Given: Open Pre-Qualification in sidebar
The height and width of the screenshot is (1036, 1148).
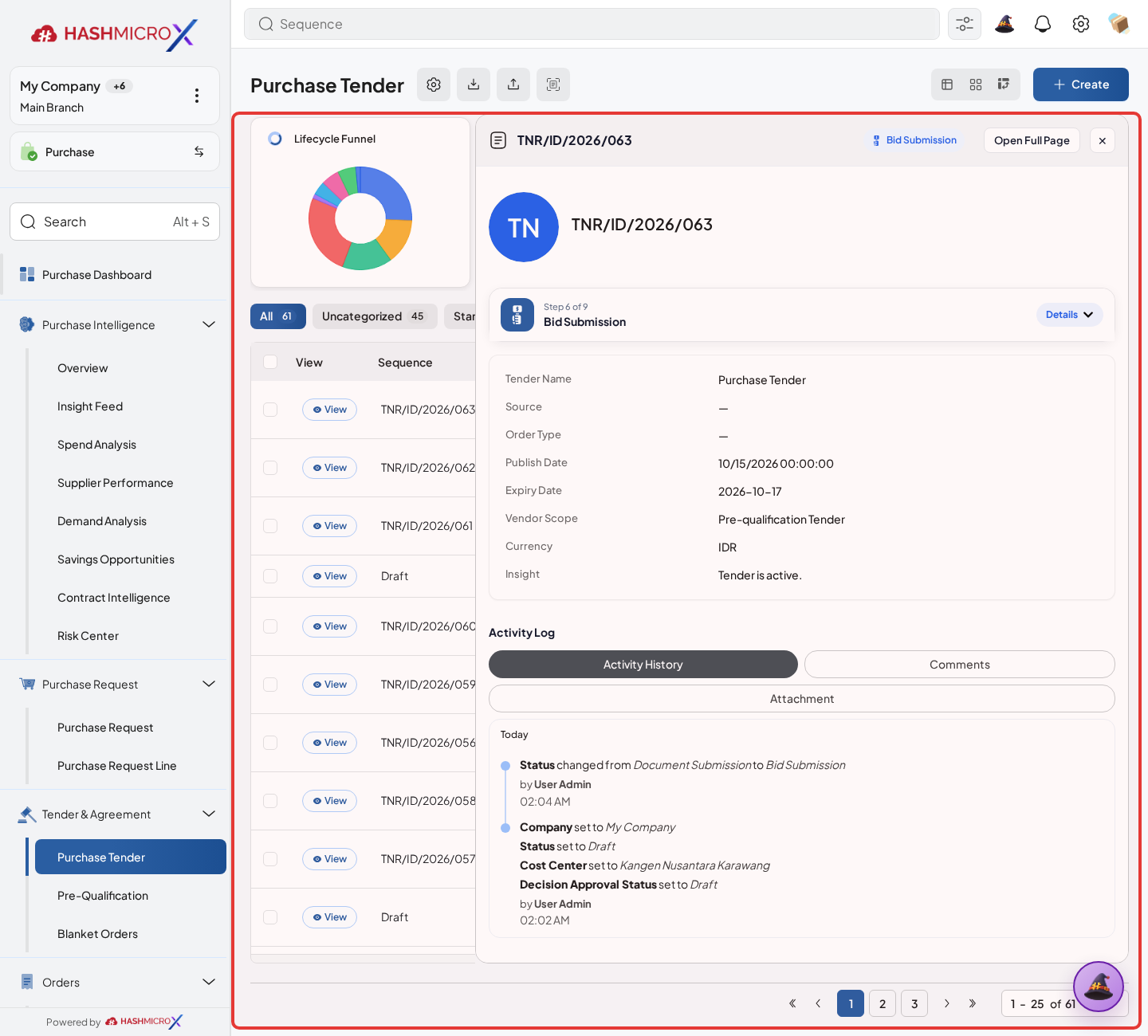Looking at the screenshot, I should [103, 896].
